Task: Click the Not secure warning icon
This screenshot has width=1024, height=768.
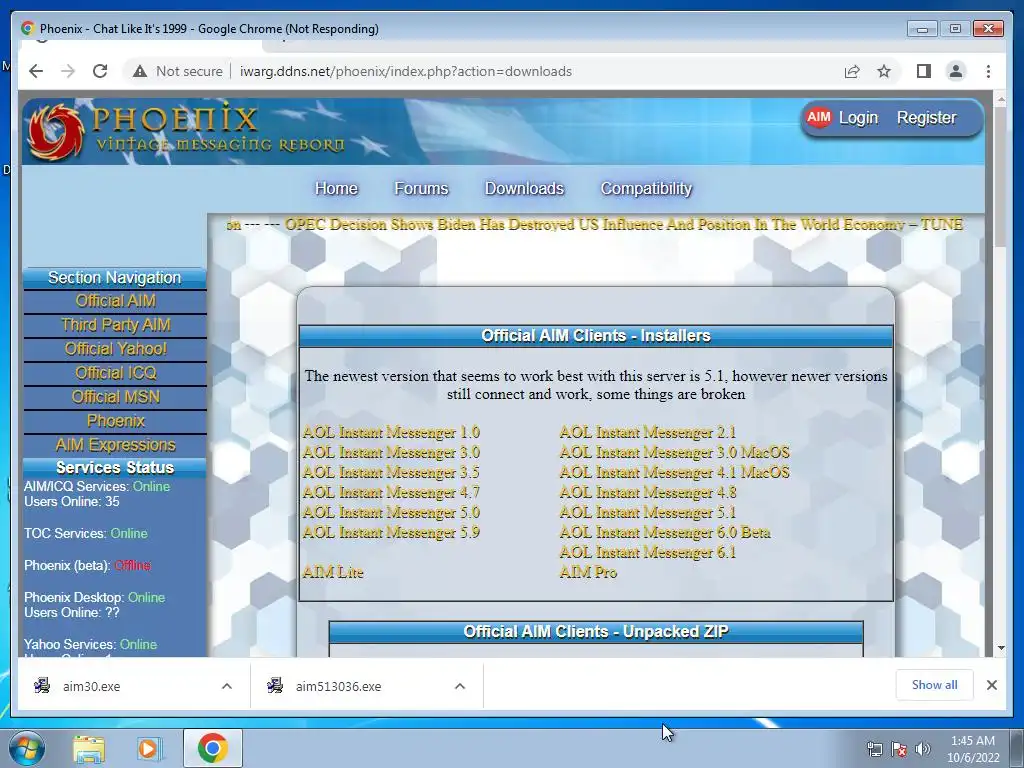Action: (x=140, y=71)
